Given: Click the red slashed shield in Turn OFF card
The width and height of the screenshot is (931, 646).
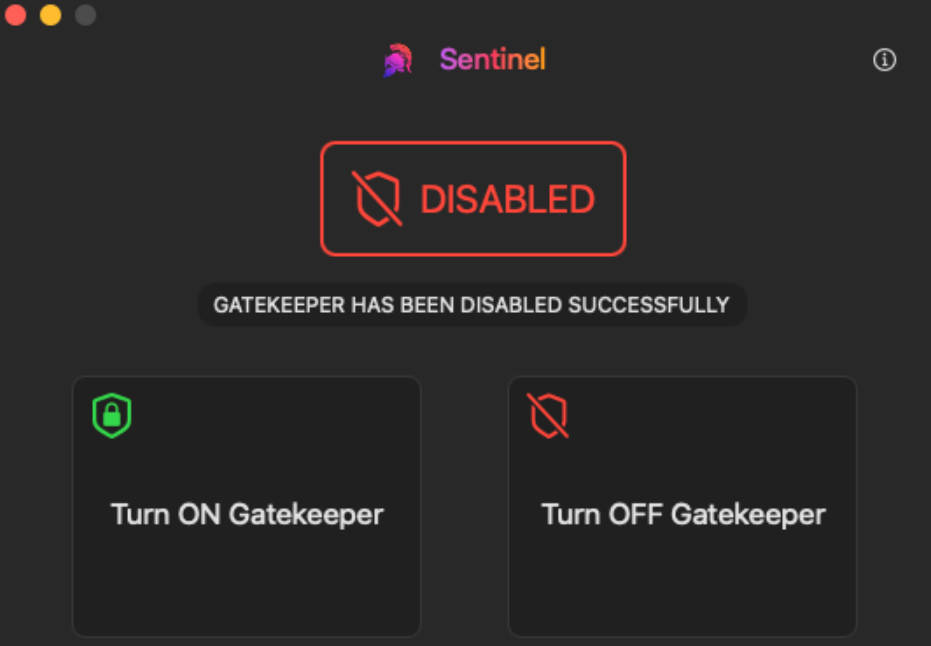Looking at the screenshot, I should (548, 416).
